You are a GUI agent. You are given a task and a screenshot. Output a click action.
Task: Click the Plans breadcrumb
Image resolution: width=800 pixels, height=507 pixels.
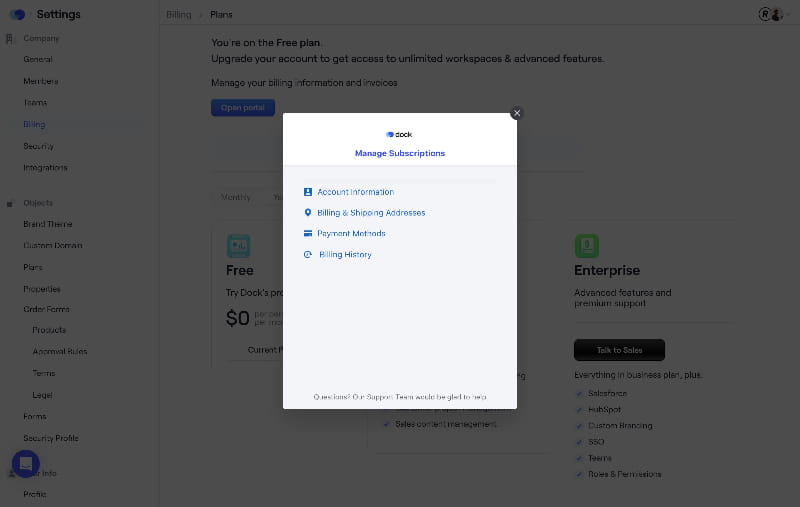[221, 14]
